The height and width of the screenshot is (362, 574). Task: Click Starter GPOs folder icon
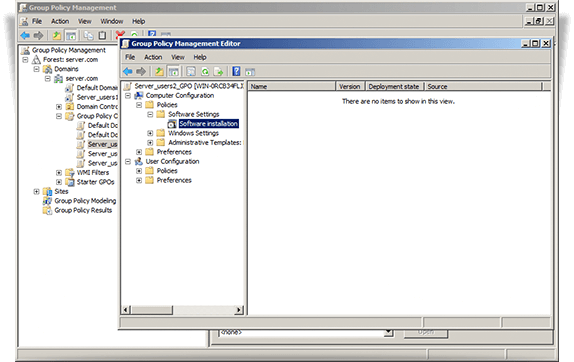70,182
